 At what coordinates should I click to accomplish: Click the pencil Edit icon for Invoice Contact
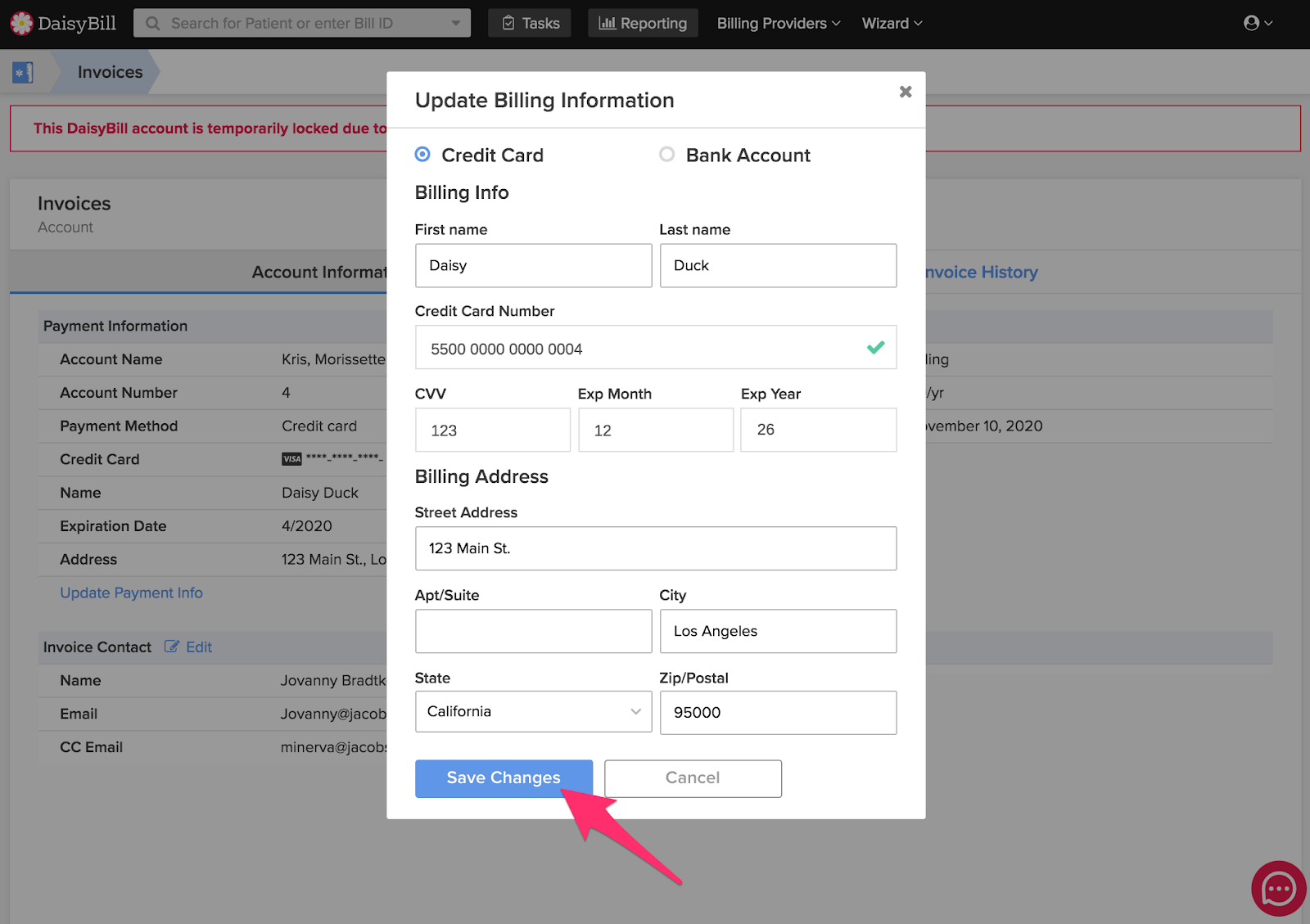point(172,647)
